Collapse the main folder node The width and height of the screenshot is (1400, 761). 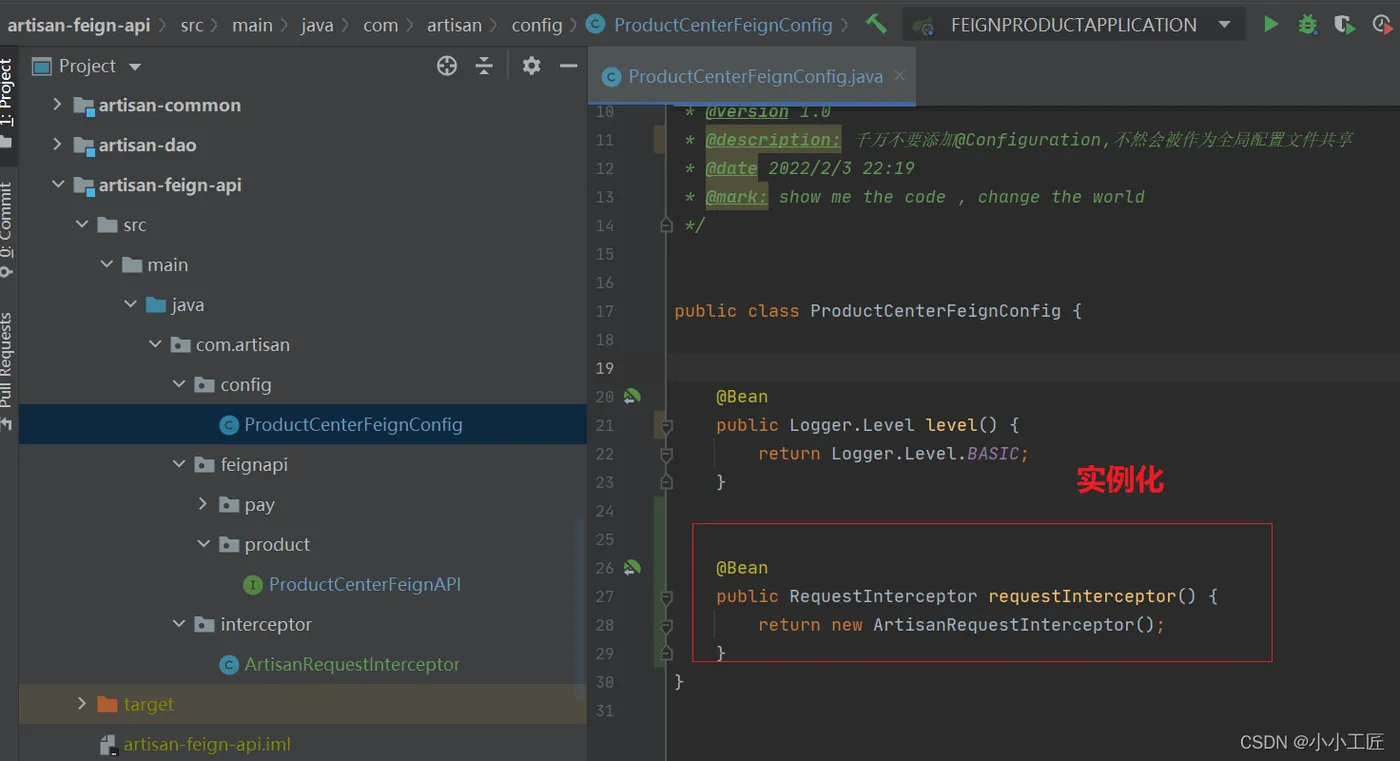[106, 265]
